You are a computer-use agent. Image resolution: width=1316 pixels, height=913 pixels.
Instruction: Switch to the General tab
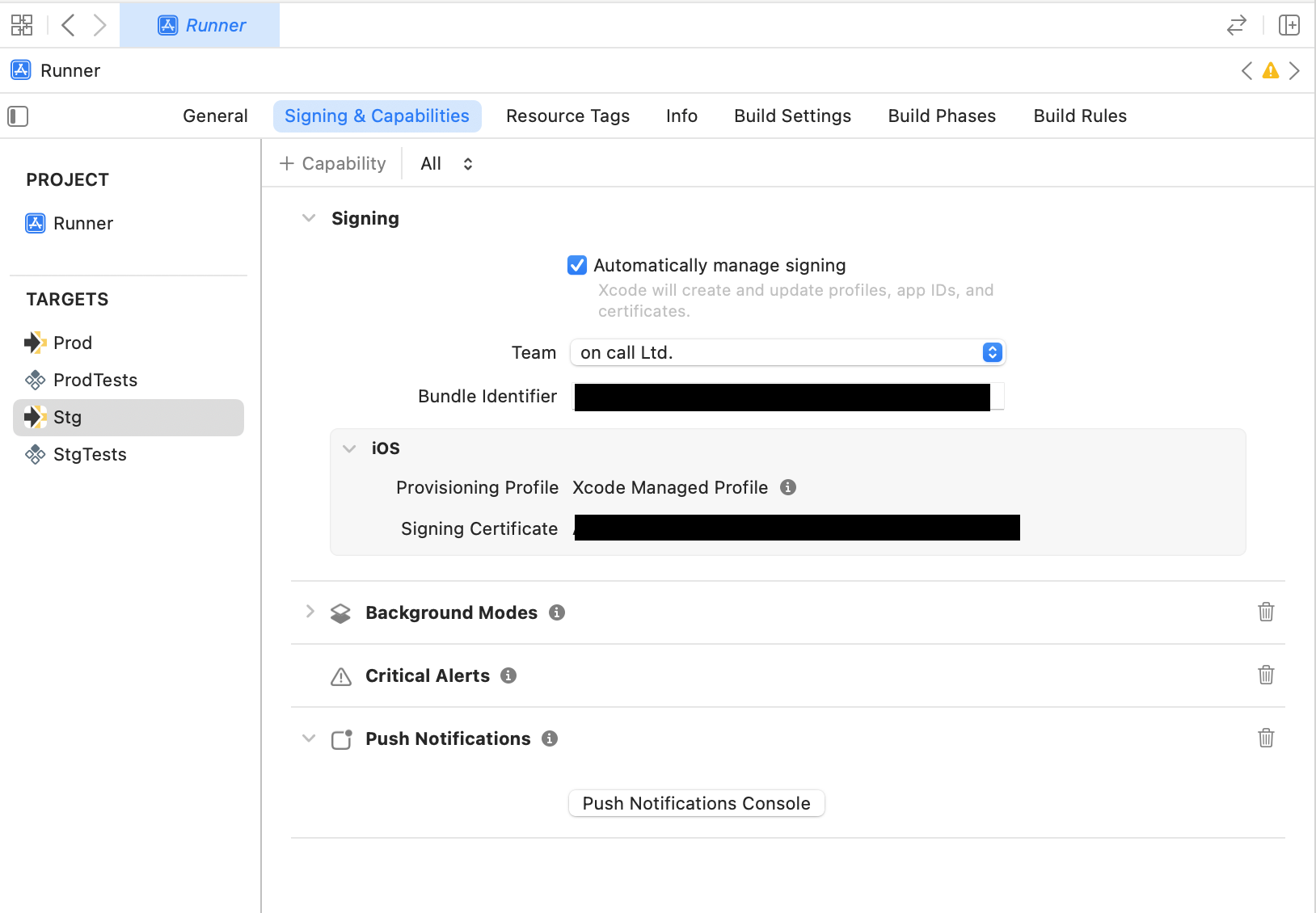[x=215, y=116]
